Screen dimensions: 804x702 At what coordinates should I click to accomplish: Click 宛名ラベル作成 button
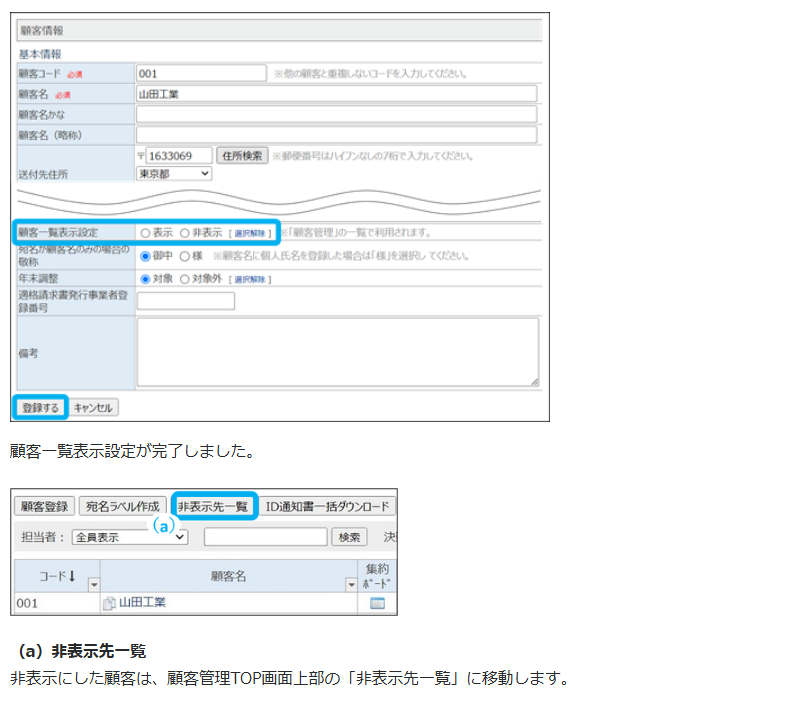124,506
